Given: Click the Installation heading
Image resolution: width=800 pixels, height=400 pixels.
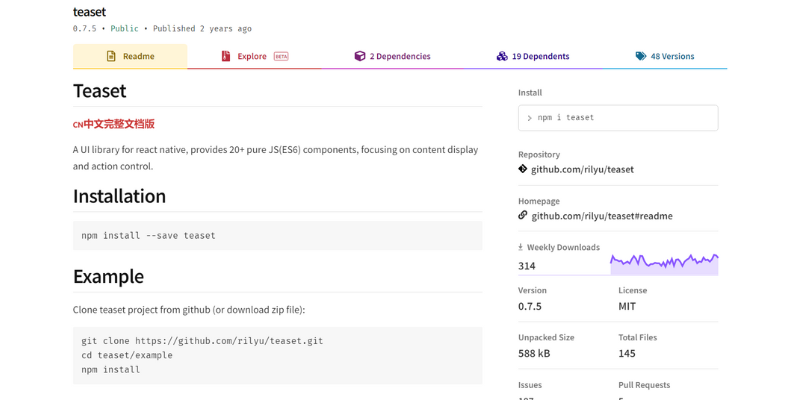Looking at the screenshot, I should (119, 196).
